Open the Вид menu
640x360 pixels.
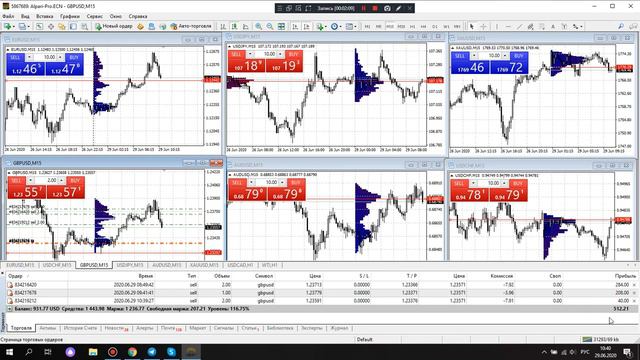tap(25, 16)
